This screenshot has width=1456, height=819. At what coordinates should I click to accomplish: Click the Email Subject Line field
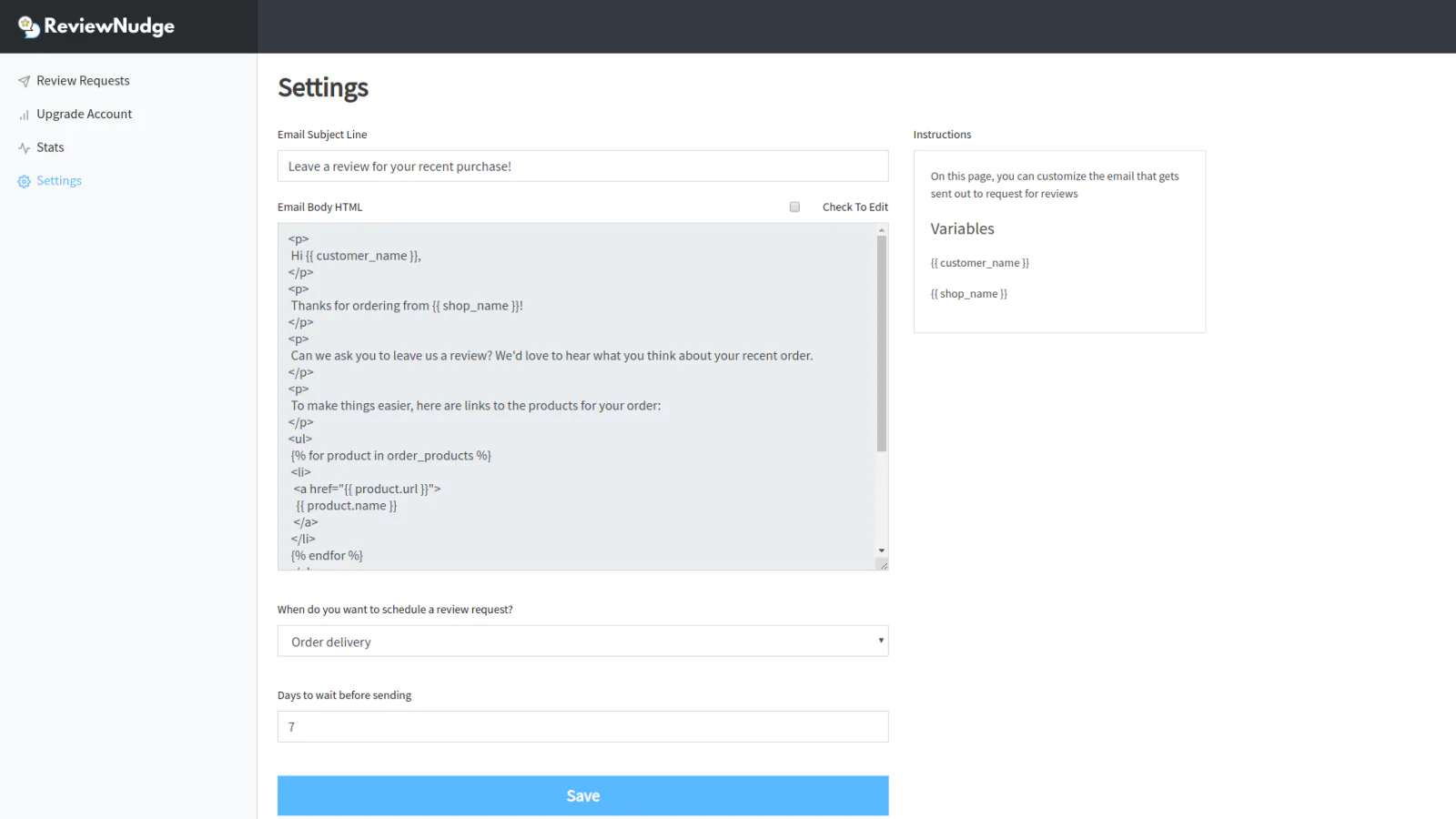pyautogui.click(x=582, y=167)
